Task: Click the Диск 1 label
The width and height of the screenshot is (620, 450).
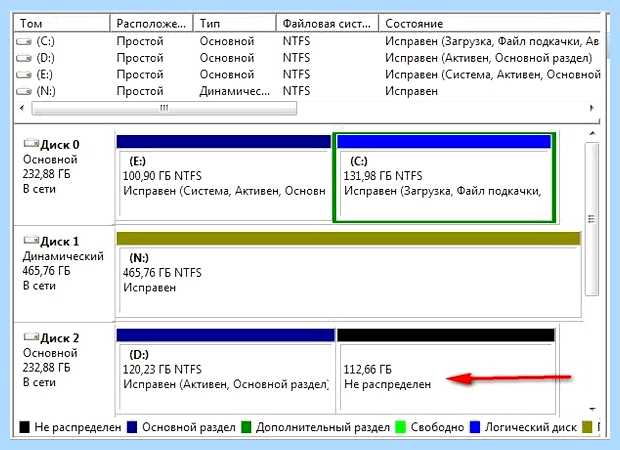Action: [x=60, y=241]
